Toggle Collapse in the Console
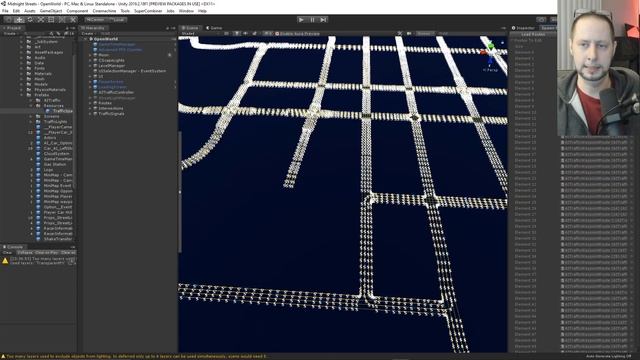The width and height of the screenshot is (640, 360). coord(24,253)
